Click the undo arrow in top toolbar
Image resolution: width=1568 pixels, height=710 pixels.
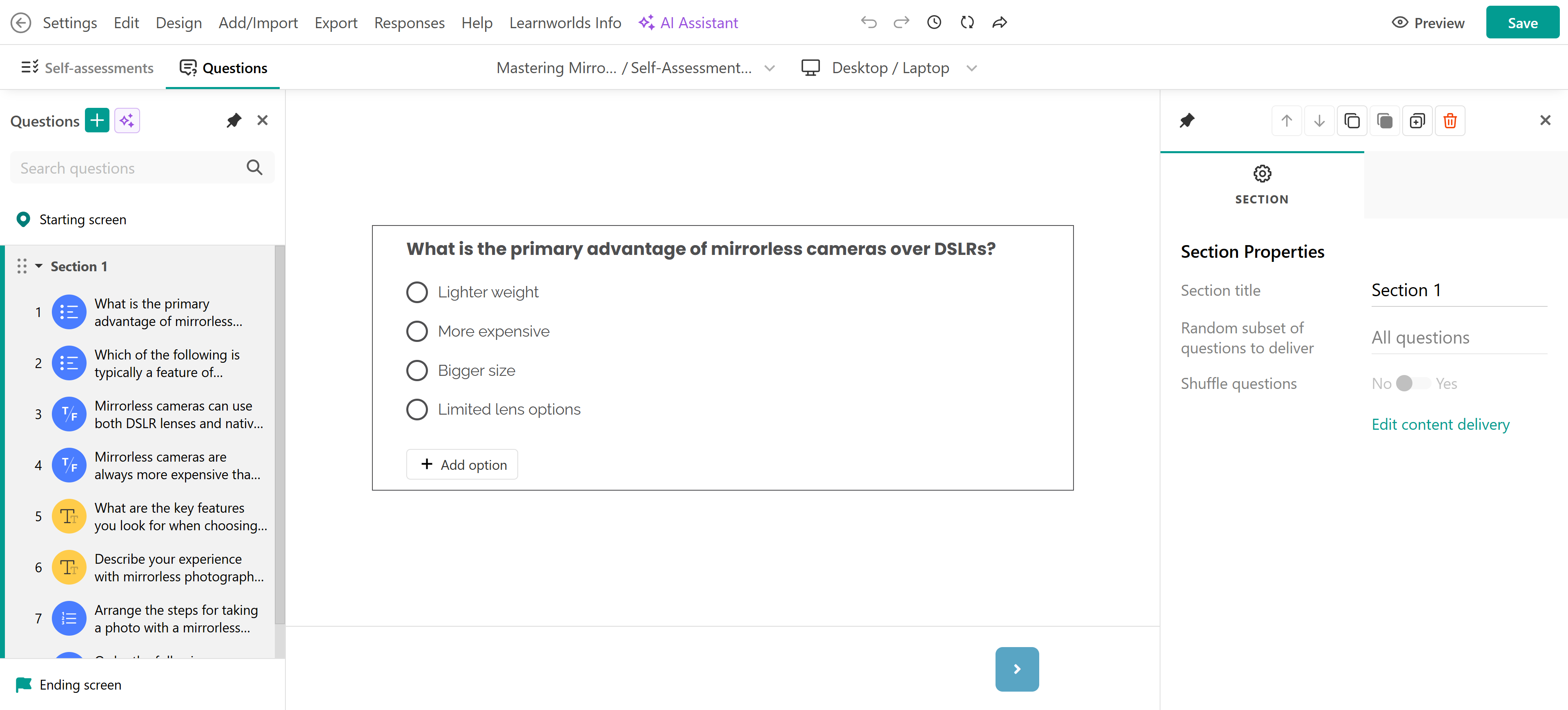869,22
